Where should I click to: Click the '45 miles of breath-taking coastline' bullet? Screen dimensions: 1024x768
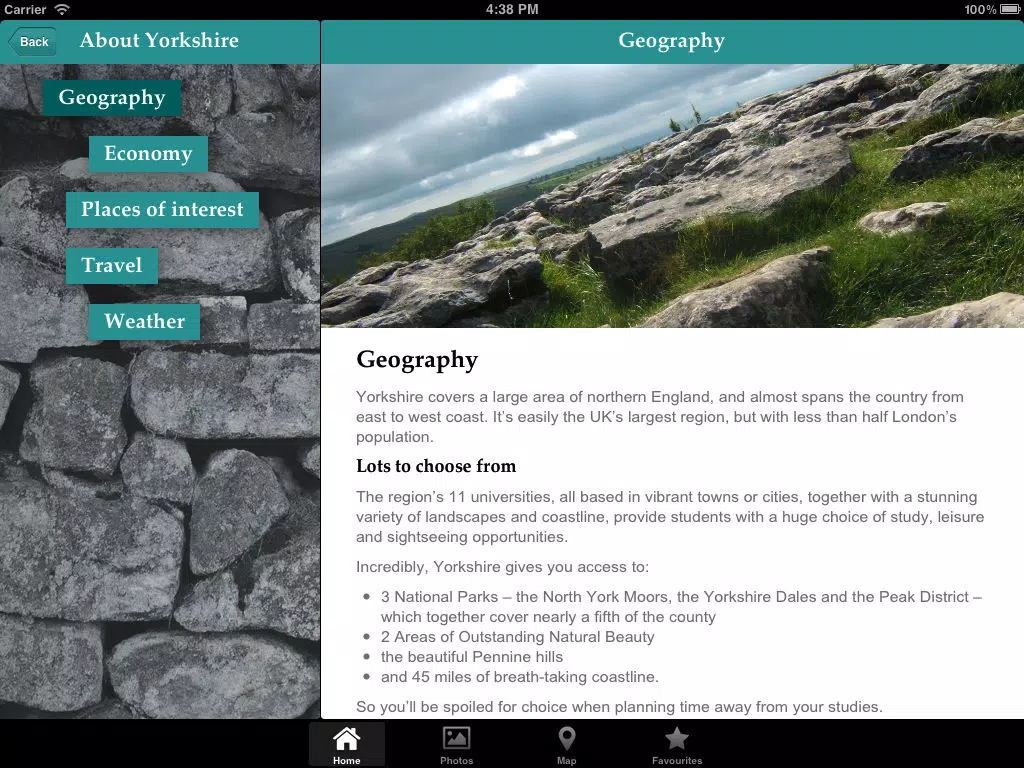[520, 677]
